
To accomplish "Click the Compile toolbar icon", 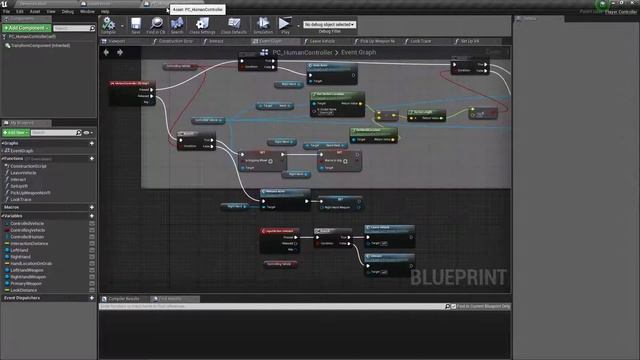I will tap(109, 25).
